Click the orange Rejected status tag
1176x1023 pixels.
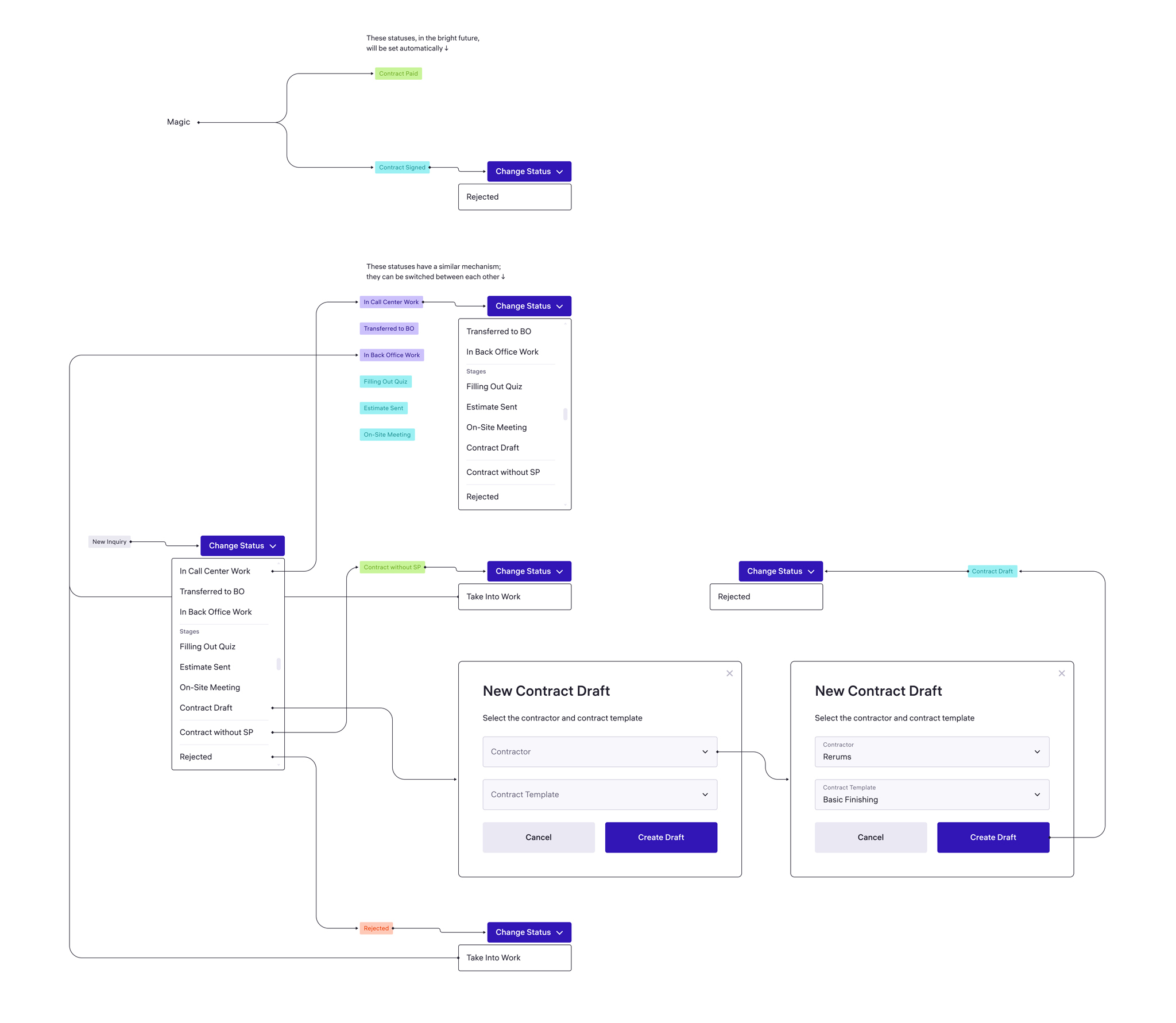click(x=376, y=928)
